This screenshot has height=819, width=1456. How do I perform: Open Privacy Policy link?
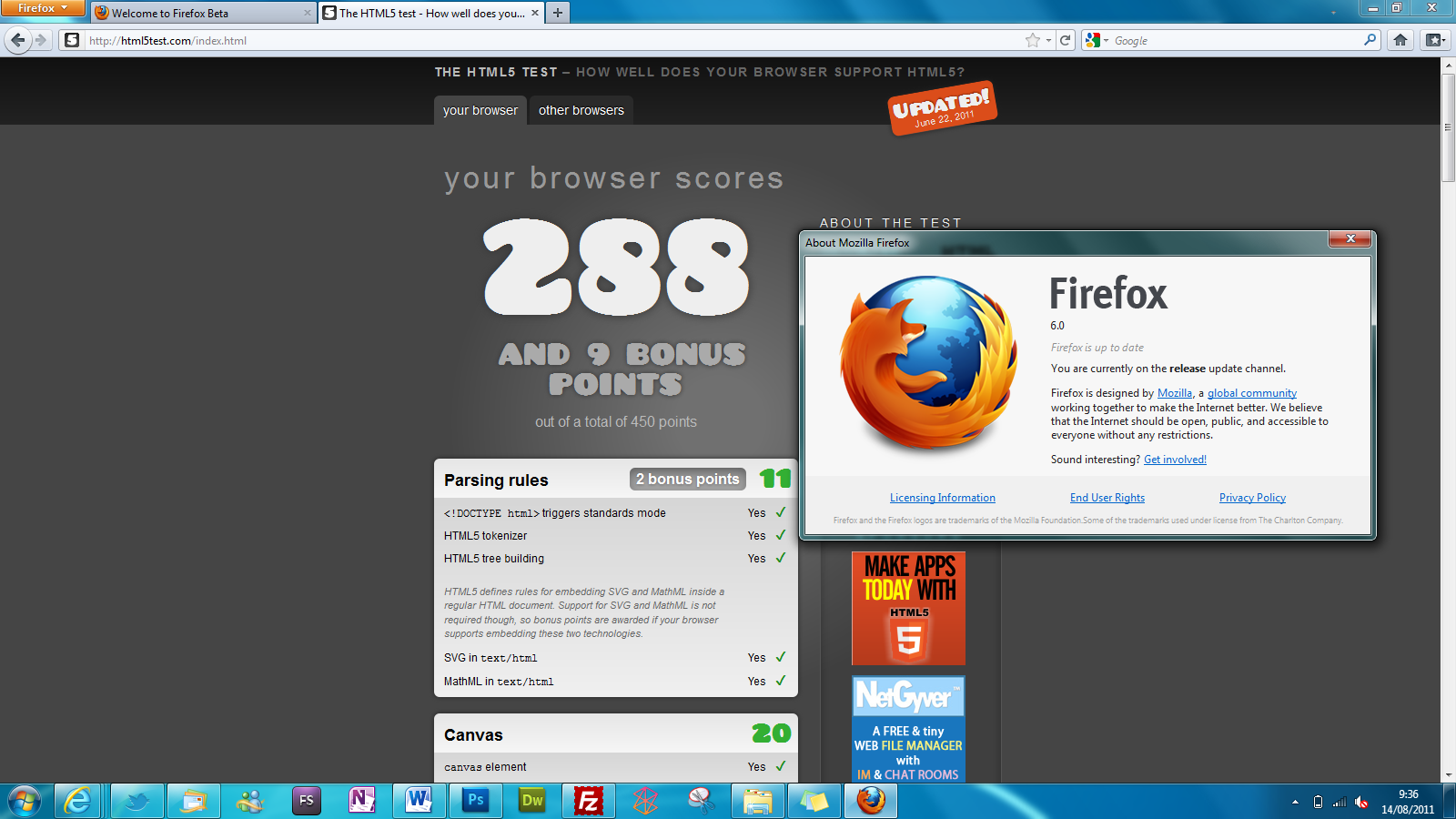pyautogui.click(x=1252, y=498)
